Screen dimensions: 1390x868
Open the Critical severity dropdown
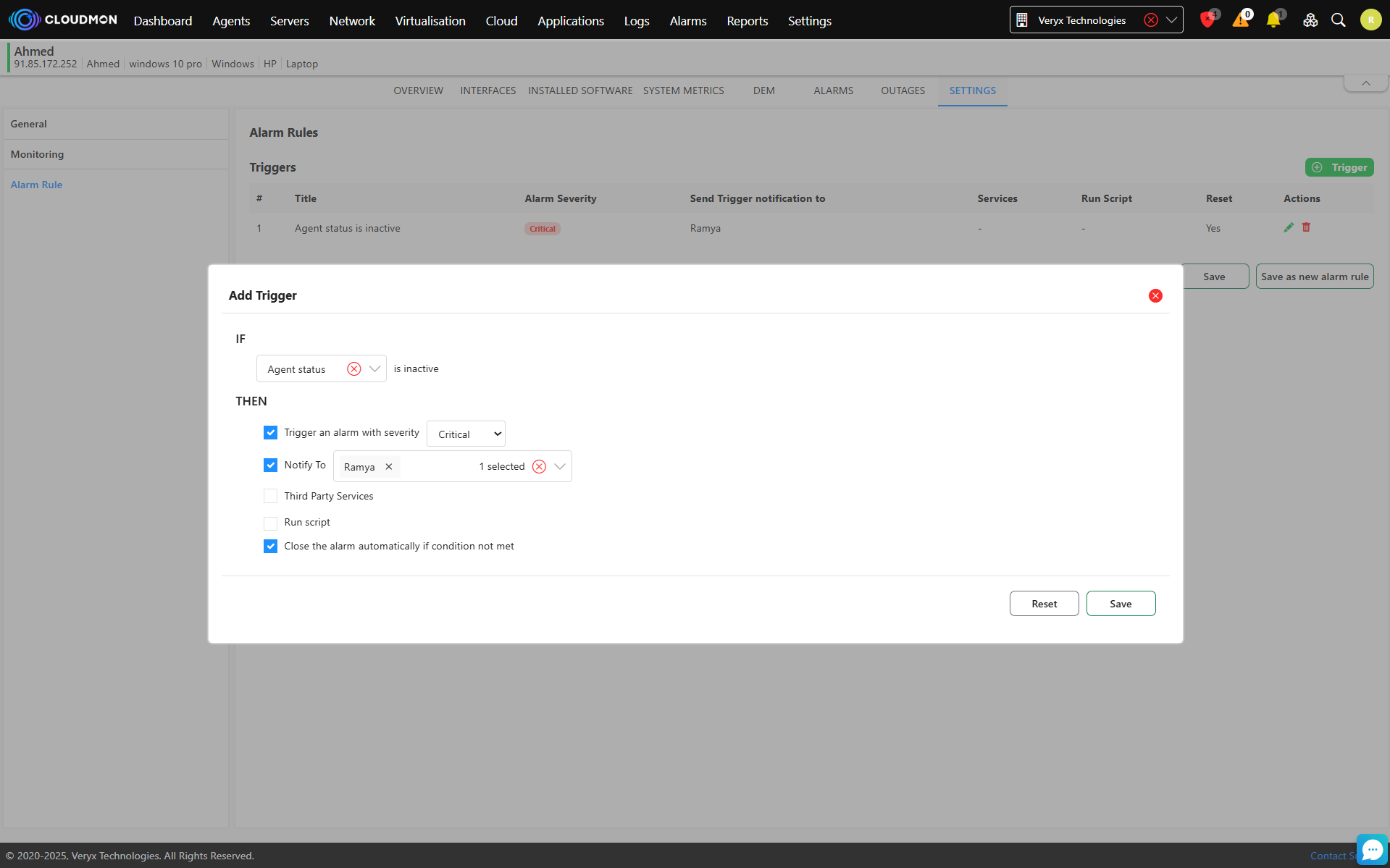pos(466,434)
